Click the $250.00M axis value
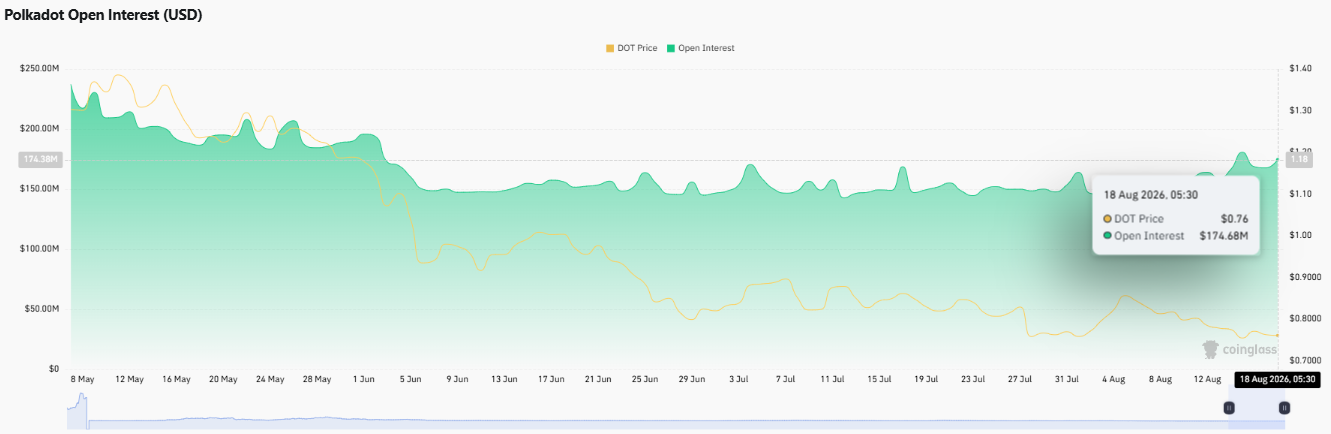 (40, 68)
